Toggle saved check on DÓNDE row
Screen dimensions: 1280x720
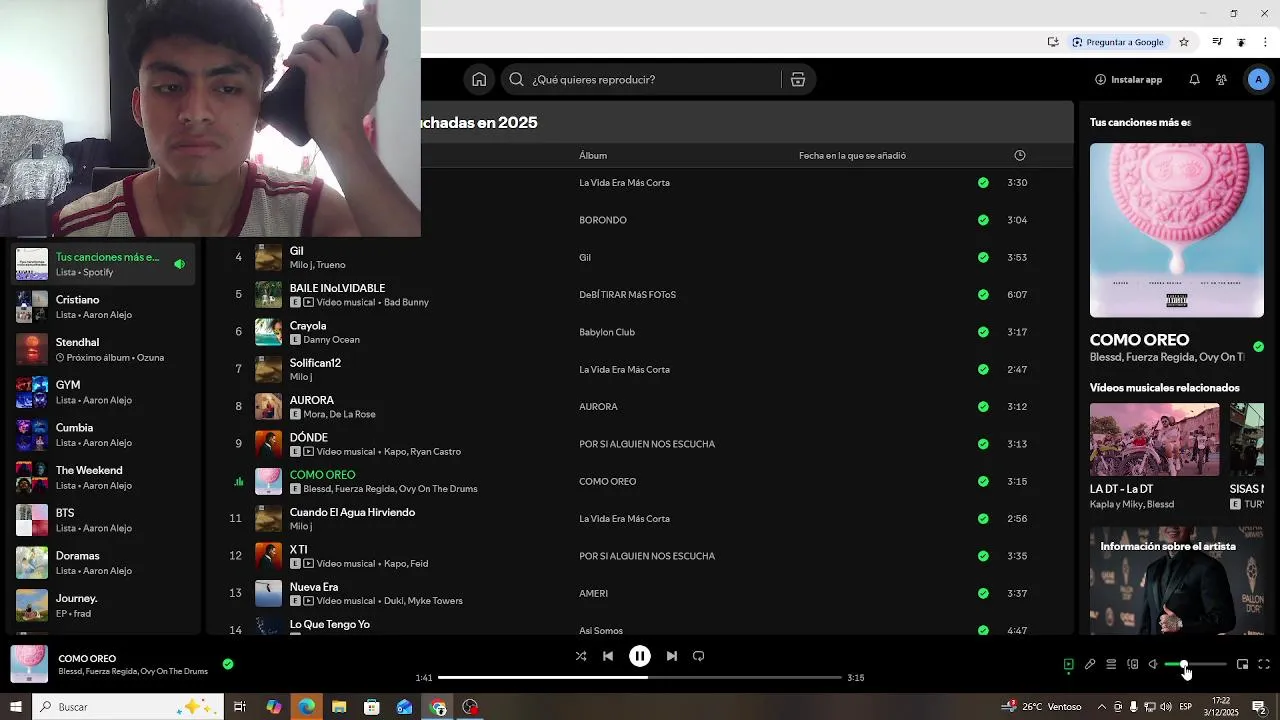pyautogui.click(x=983, y=444)
